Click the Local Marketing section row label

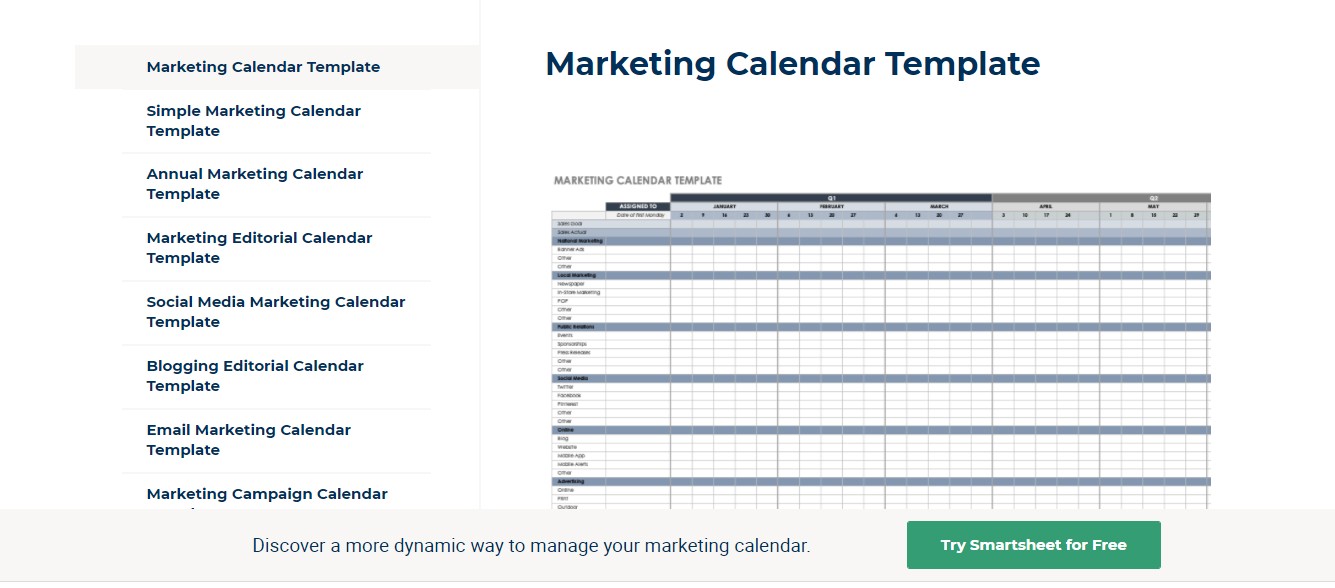[576, 275]
